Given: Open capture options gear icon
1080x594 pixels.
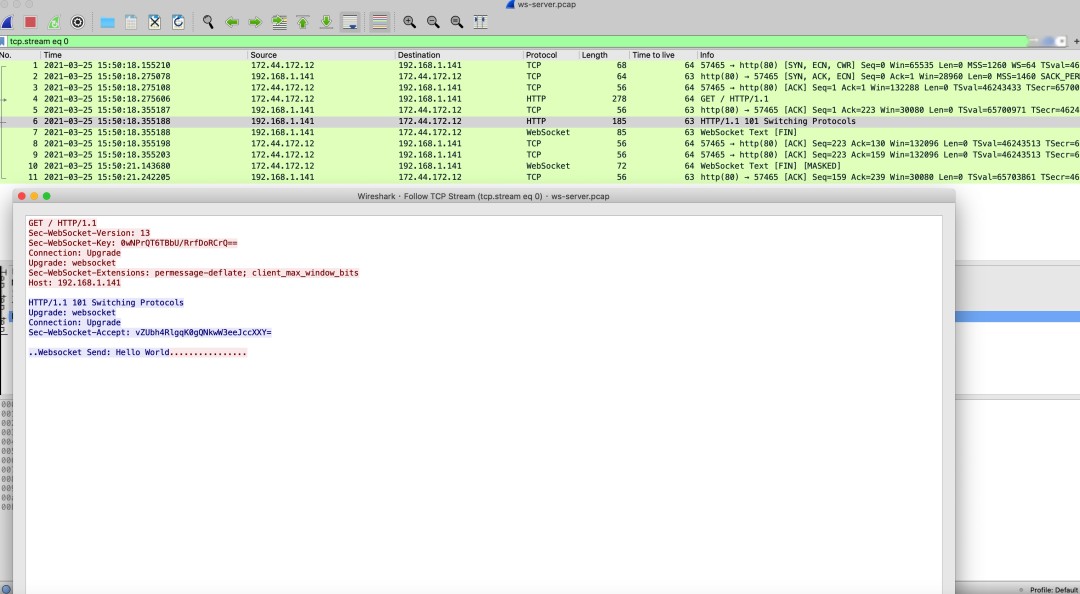Looking at the screenshot, I should [x=78, y=21].
